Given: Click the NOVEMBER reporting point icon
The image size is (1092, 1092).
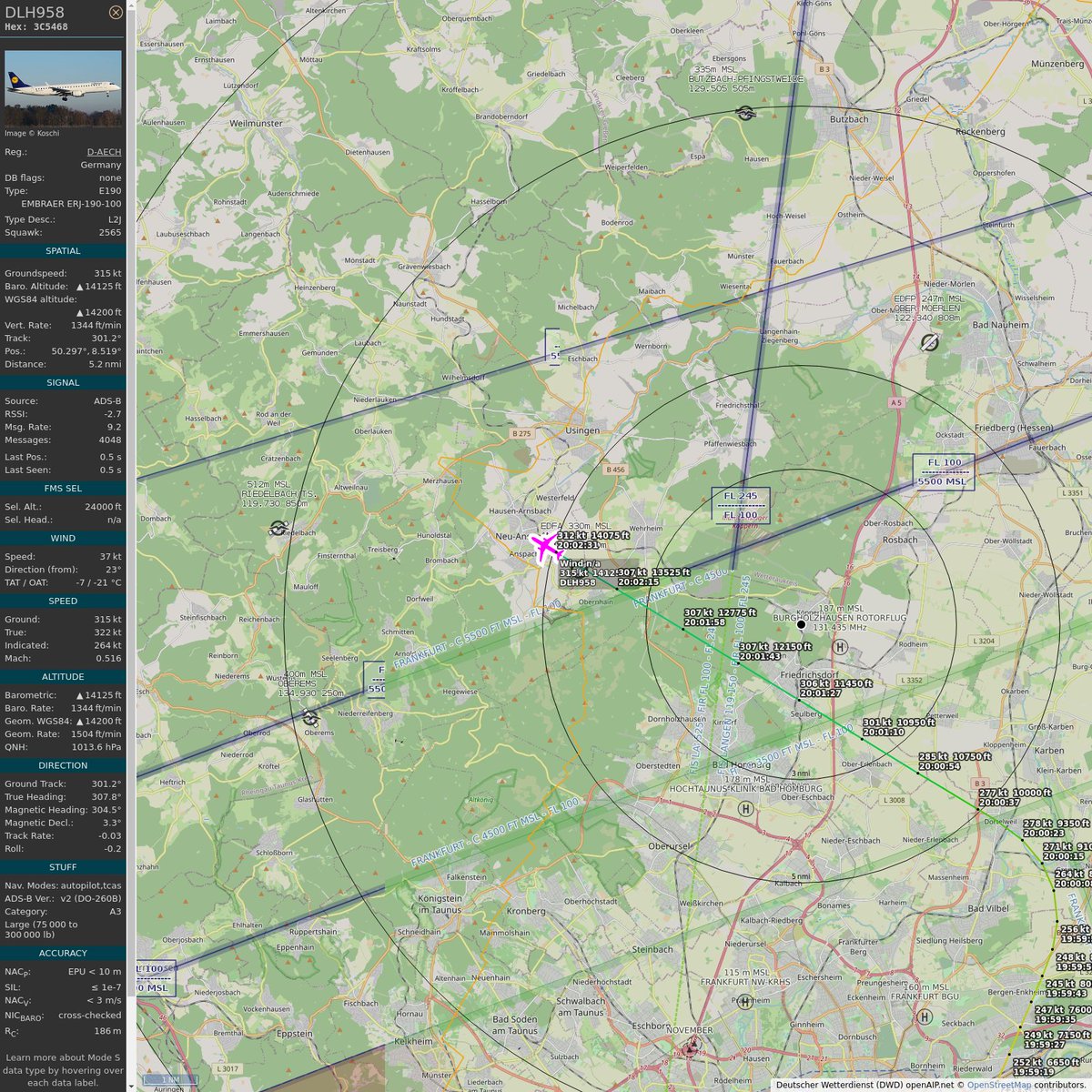Looking at the screenshot, I should point(692,1047).
